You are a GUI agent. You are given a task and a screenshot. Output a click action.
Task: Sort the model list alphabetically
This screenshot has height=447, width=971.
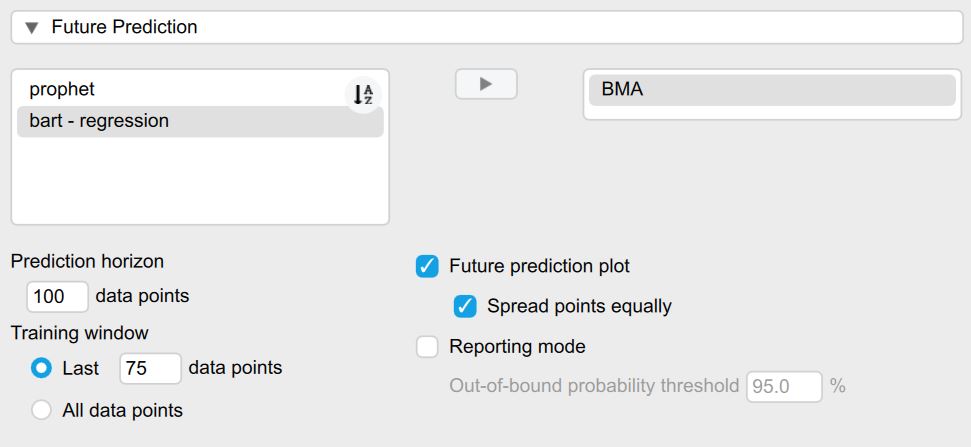click(x=363, y=95)
